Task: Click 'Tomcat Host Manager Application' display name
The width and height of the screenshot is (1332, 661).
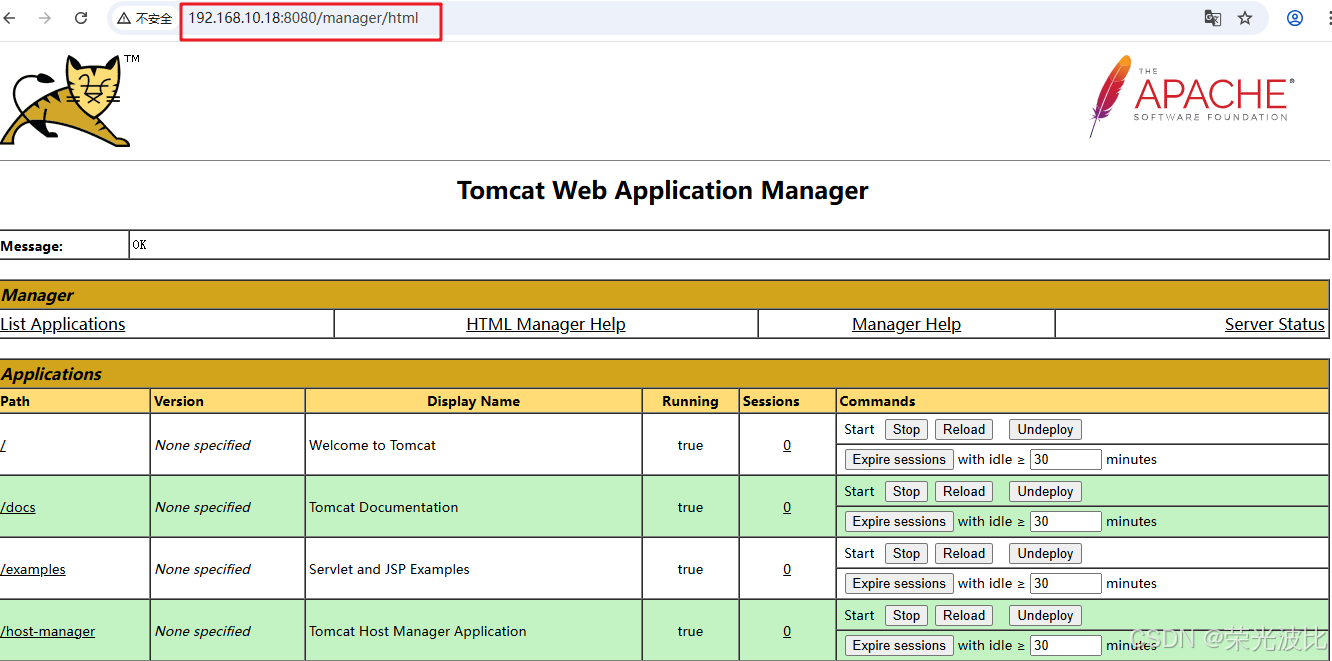Action: (x=417, y=631)
